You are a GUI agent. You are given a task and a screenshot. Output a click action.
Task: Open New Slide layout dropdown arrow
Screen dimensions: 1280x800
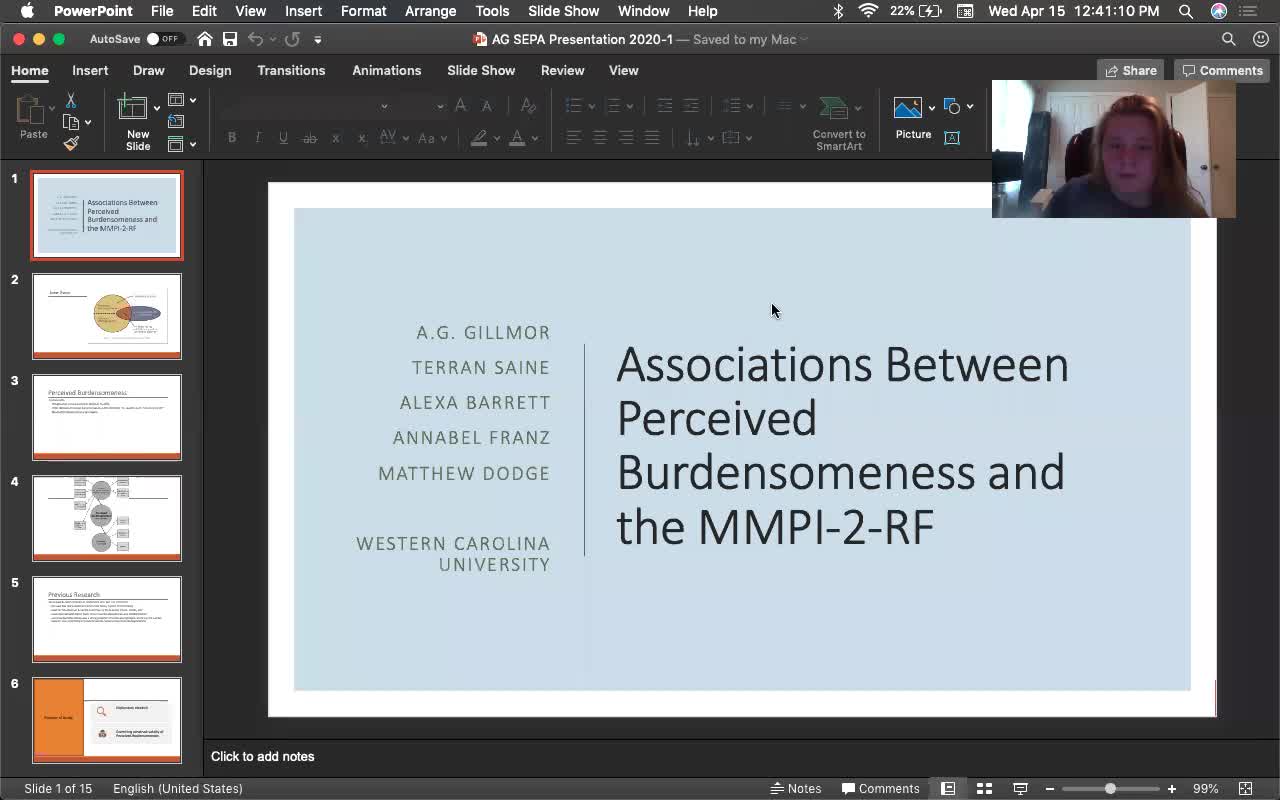(x=156, y=108)
